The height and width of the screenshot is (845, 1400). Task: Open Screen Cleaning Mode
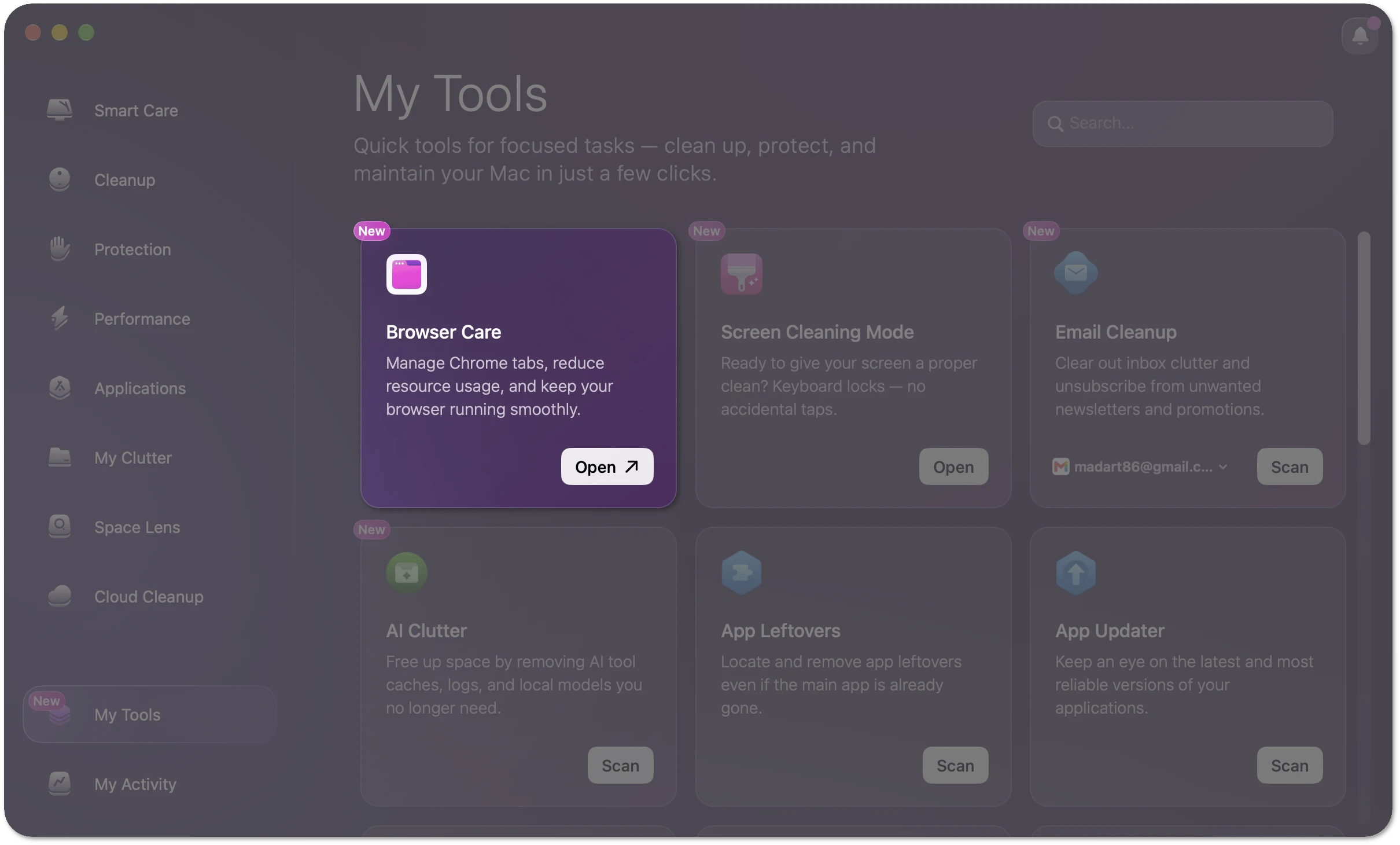tap(953, 466)
